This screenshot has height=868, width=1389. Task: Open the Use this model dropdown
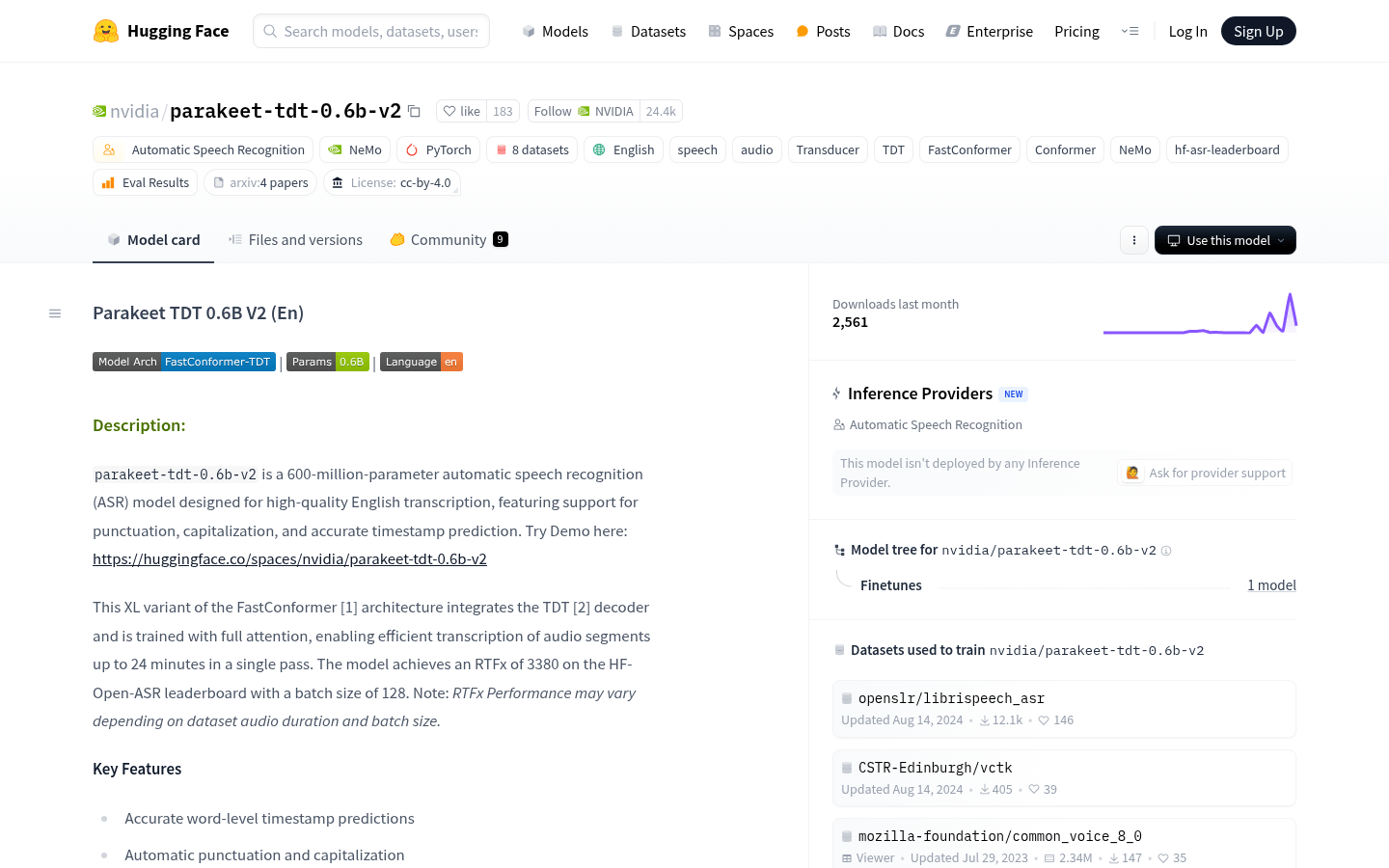tap(1225, 240)
